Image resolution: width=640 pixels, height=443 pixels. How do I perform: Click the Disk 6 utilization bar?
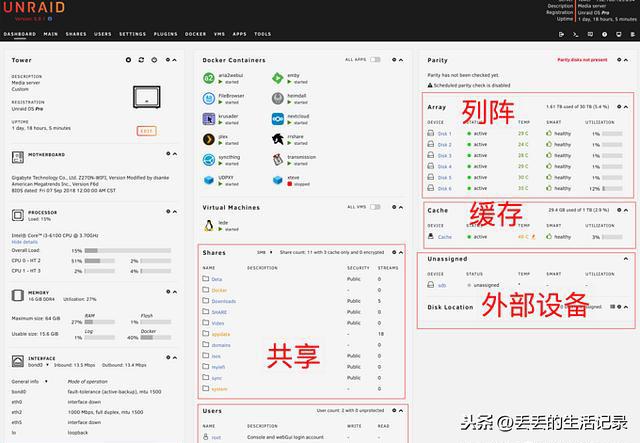tap(612, 189)
